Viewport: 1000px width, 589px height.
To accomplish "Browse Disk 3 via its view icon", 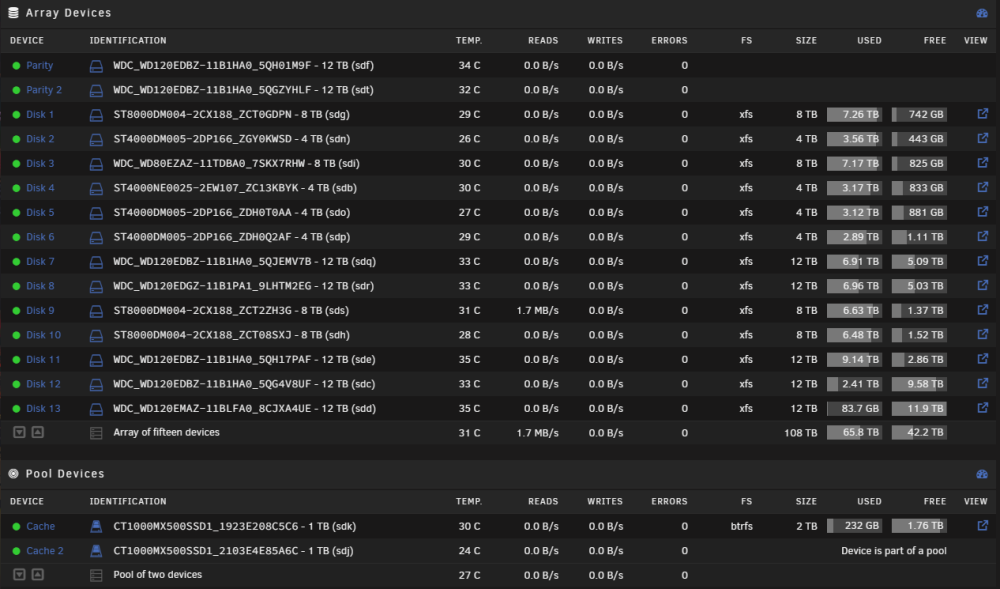I will pyautogui.click(x=983, y=163).
